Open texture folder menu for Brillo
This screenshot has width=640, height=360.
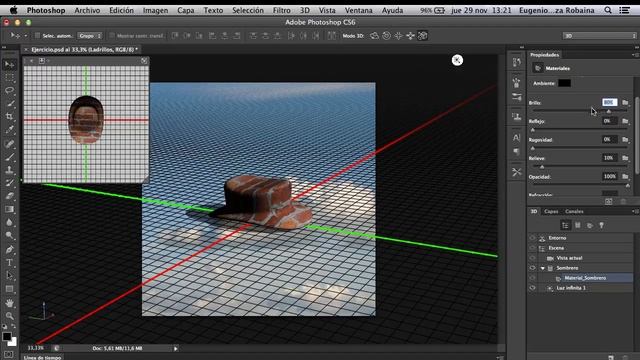625,102
